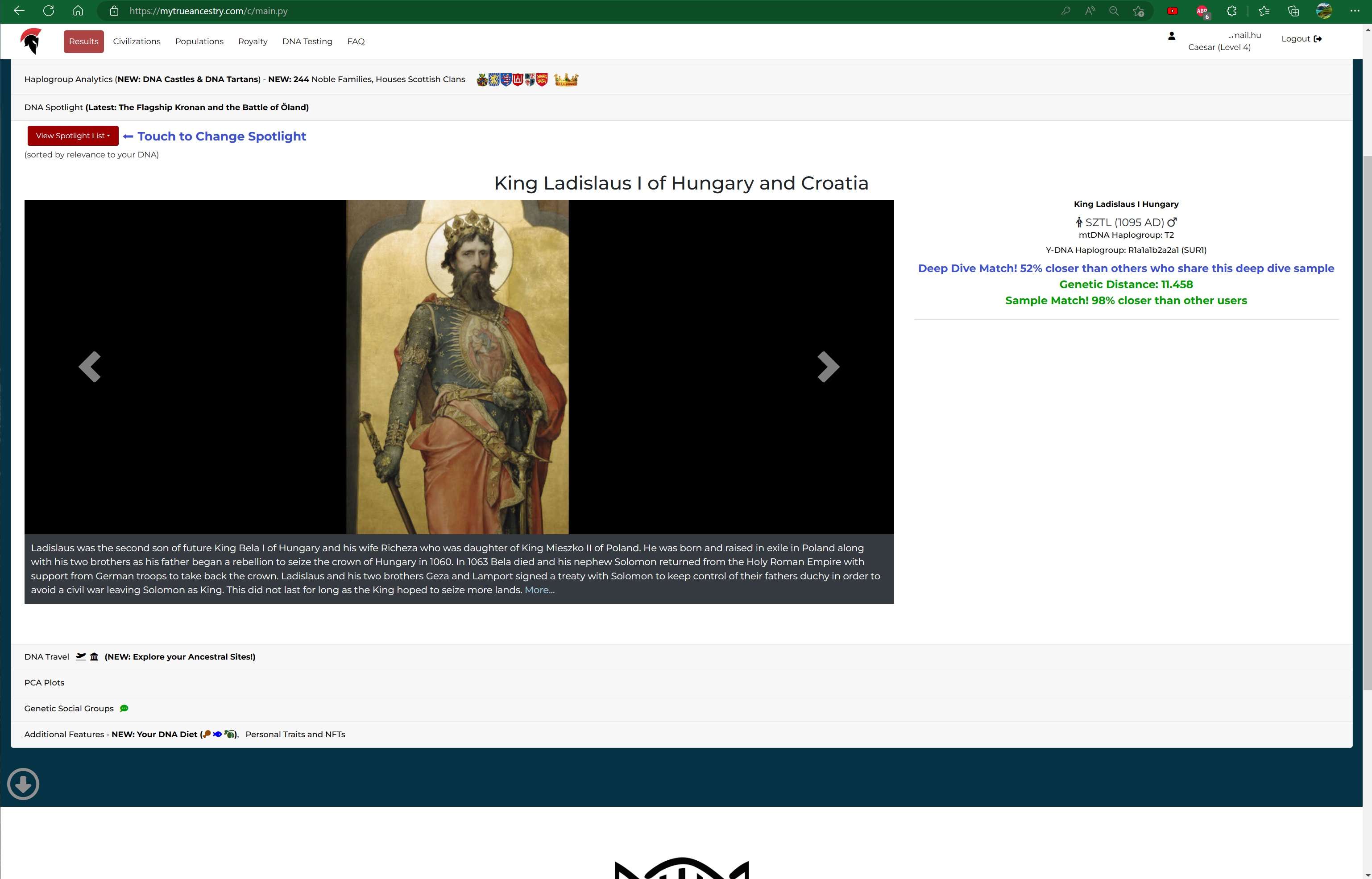Open the Royalty menu item
Viewport: 1372px width, 879px height.
(253, 41)
